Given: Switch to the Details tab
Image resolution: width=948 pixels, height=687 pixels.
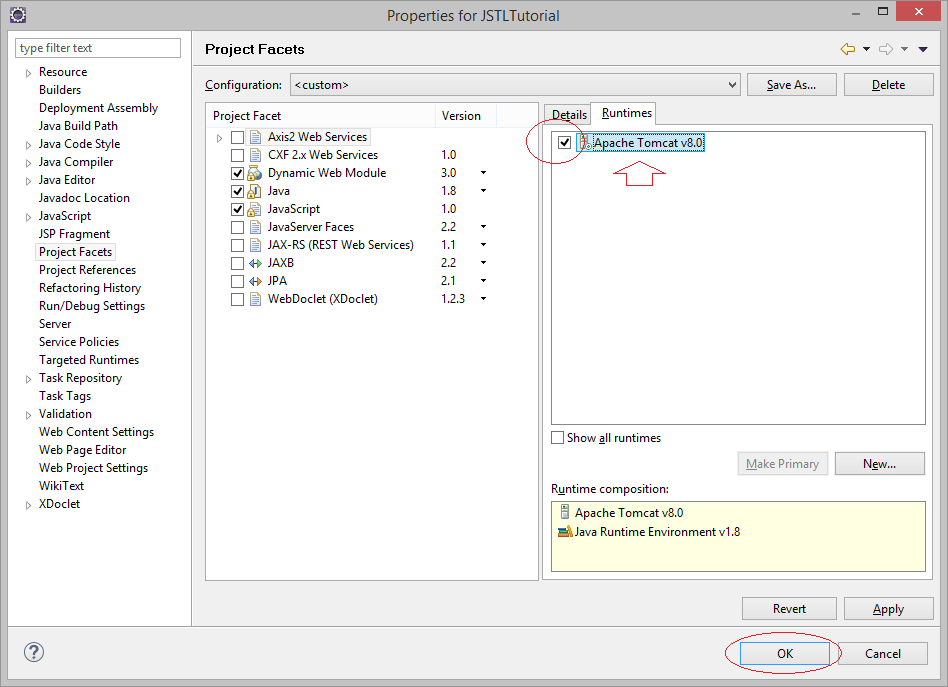Looking at the screenshot, I should [568, 114].
